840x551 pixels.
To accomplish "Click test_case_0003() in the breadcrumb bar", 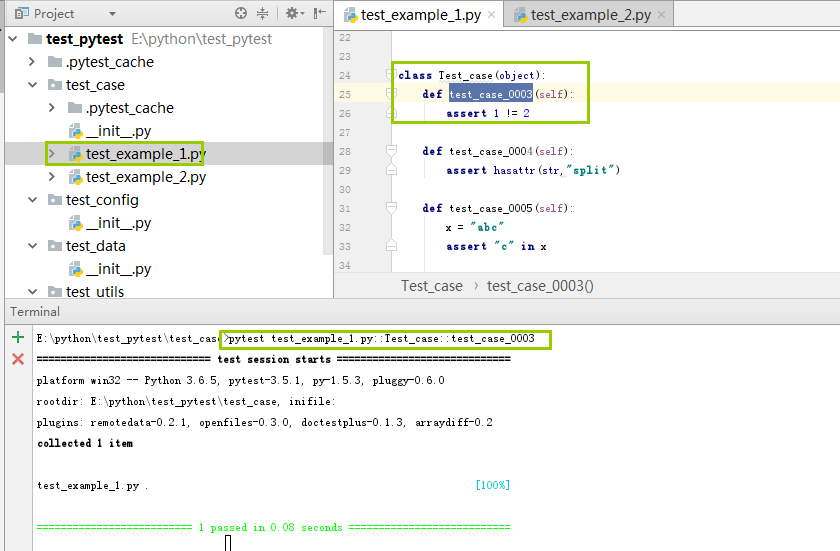I will (x=540, y=286).
